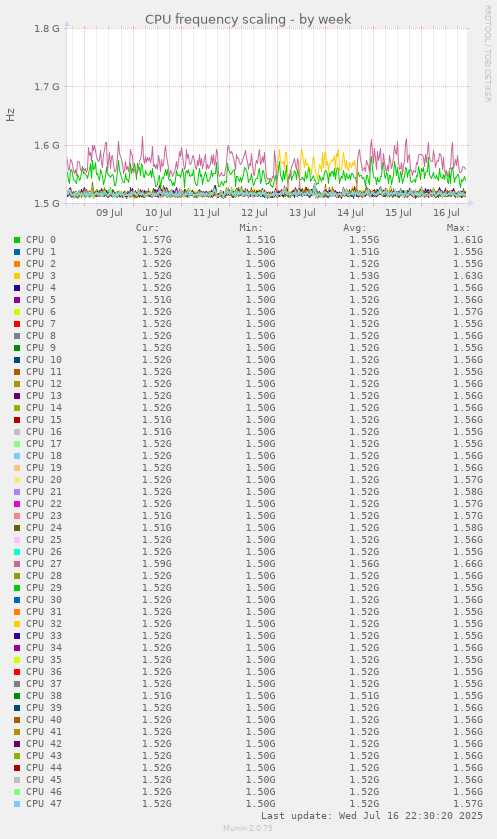Click CPU 21's max value 1.58G
This screenshot has width=497, height=839.
pyautogui.click(x=468, y=492)
